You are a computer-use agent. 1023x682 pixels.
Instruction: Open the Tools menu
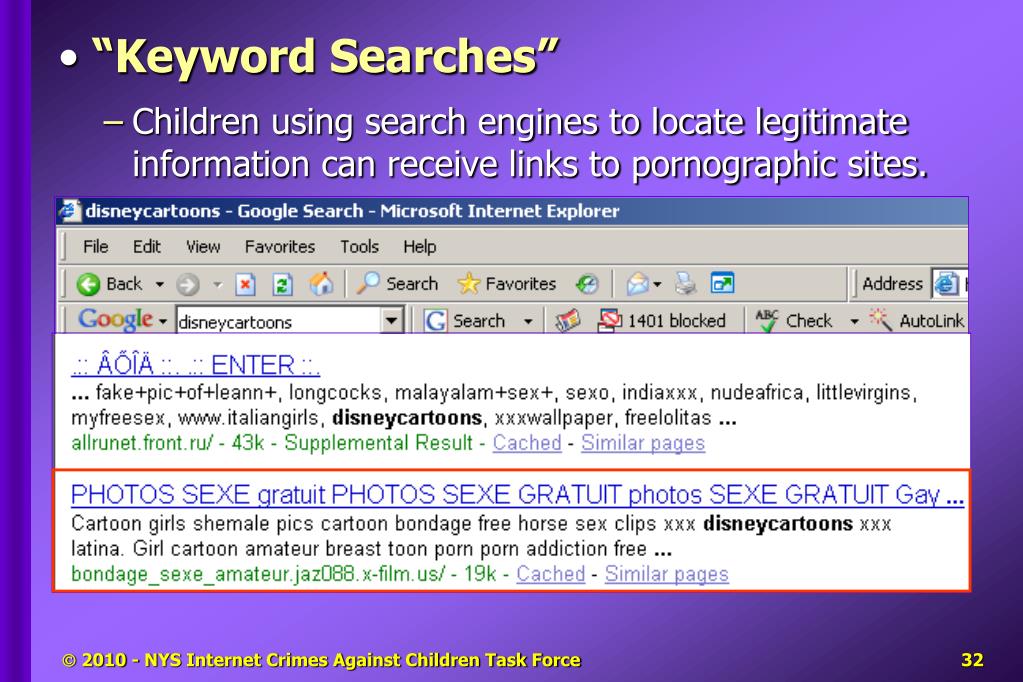click(359, 247)
